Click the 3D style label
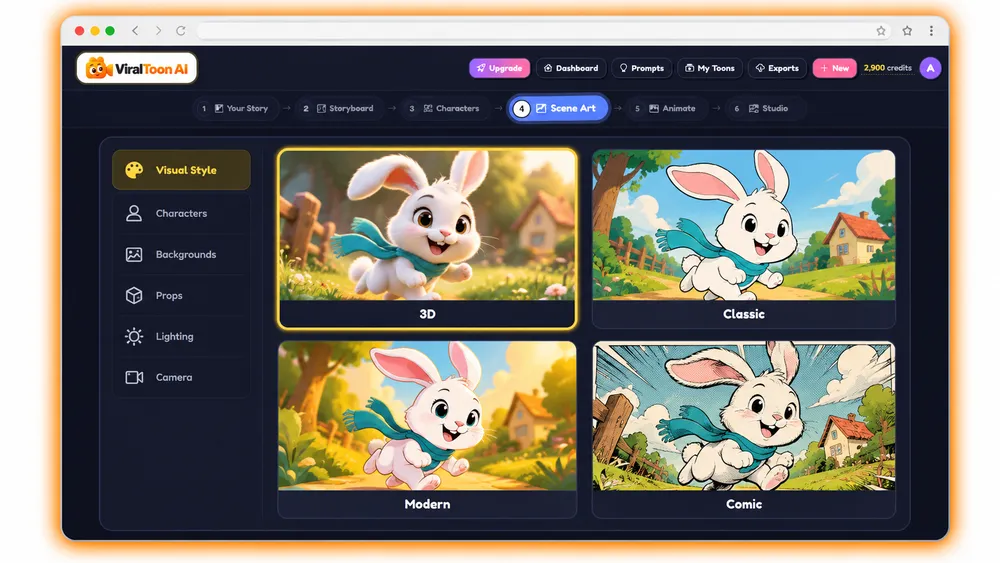Image resolution: width=1000 pixels, height=563 pixels. pyautogui.click(x=427, y=314)
